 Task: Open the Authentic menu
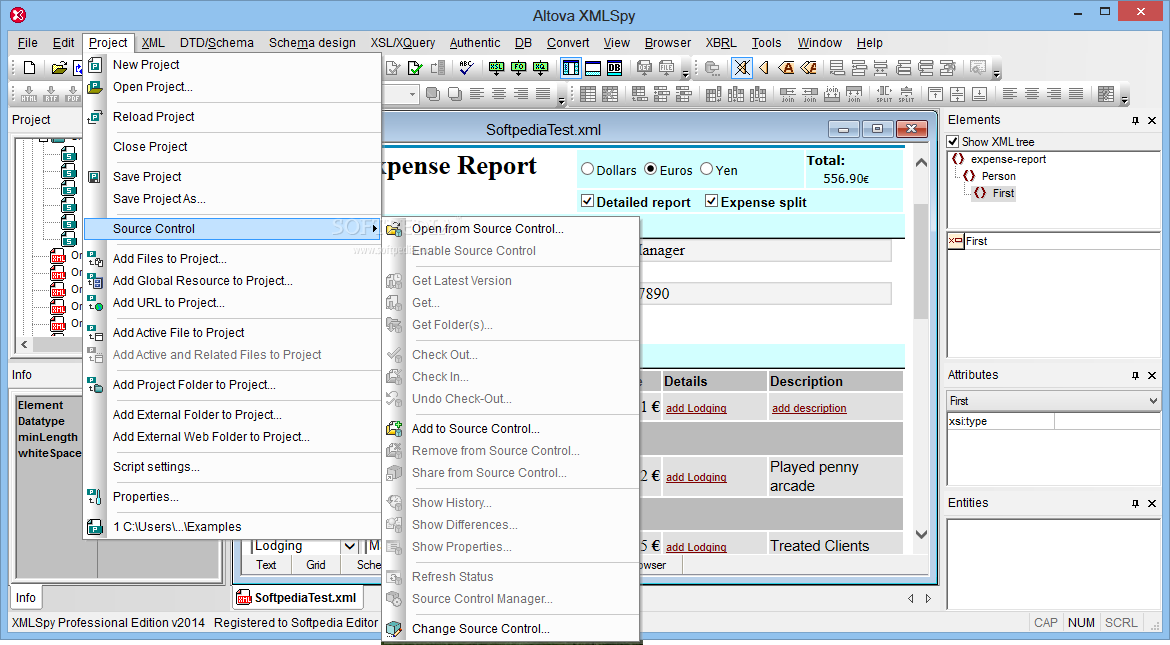[475, 43]
